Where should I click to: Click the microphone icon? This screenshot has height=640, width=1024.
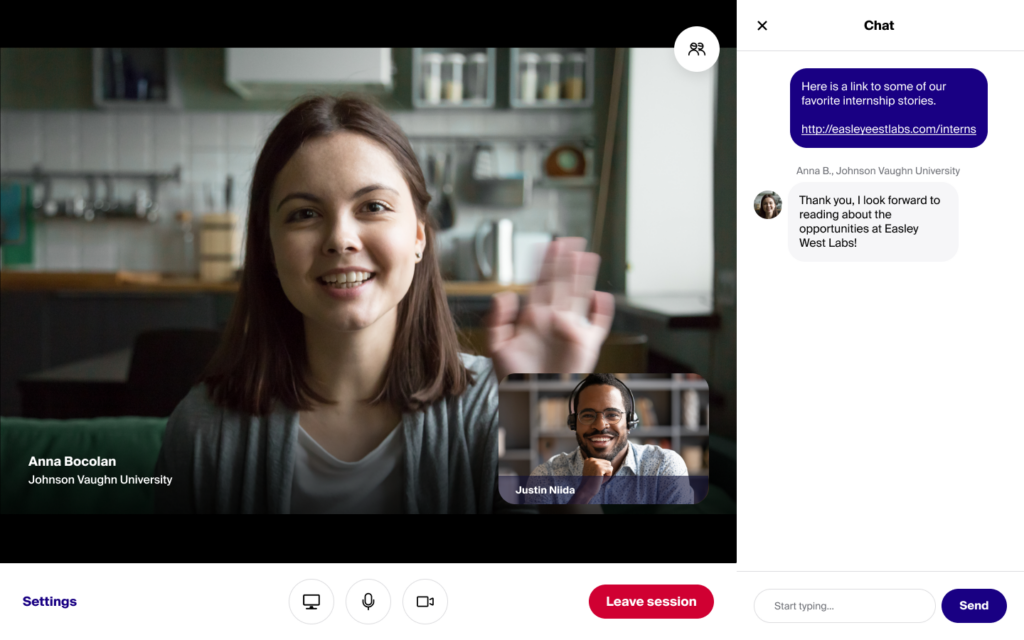(x=368, y=601)
